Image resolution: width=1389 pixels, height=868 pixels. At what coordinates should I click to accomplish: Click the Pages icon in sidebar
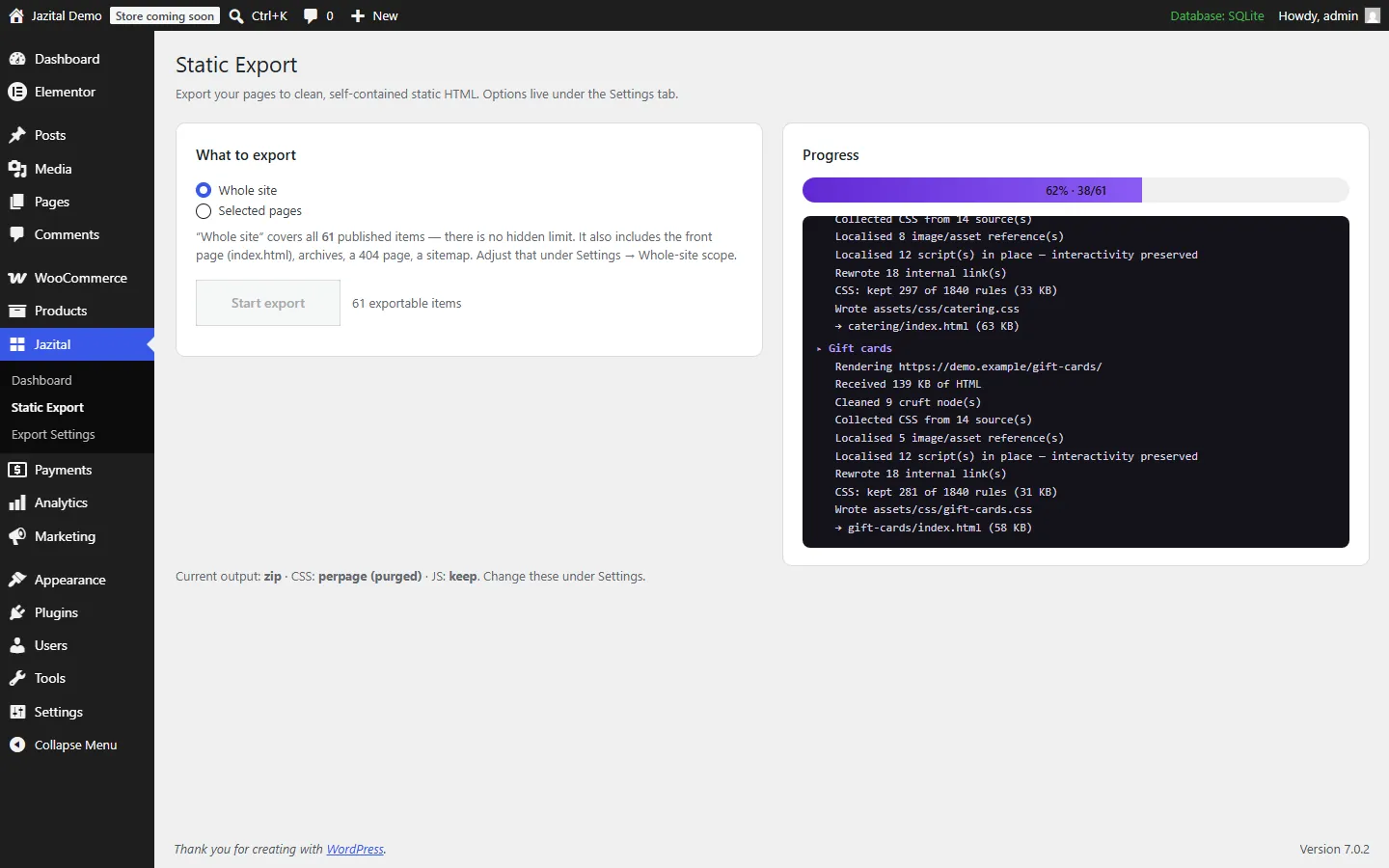coord(17,202)
